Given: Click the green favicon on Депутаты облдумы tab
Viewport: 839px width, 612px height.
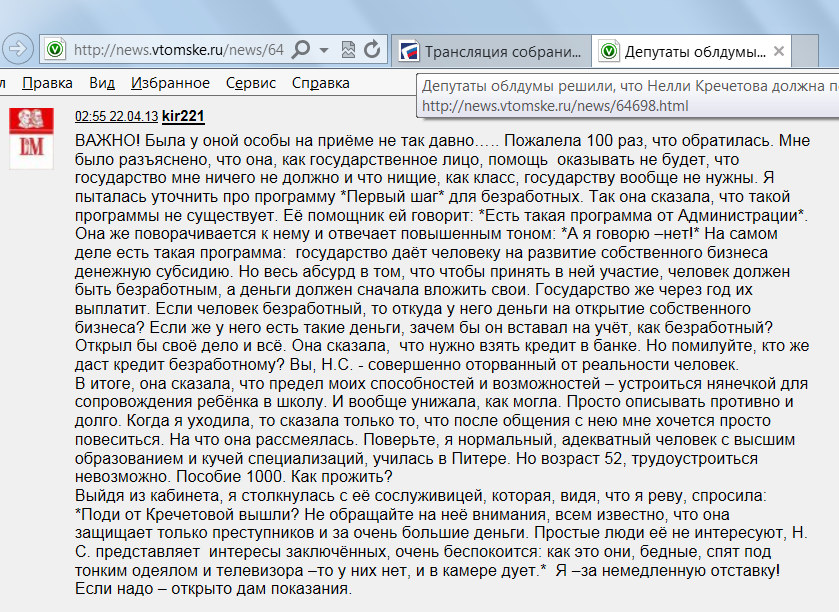Looking at the screenshot, I should (x=609, y=51).
